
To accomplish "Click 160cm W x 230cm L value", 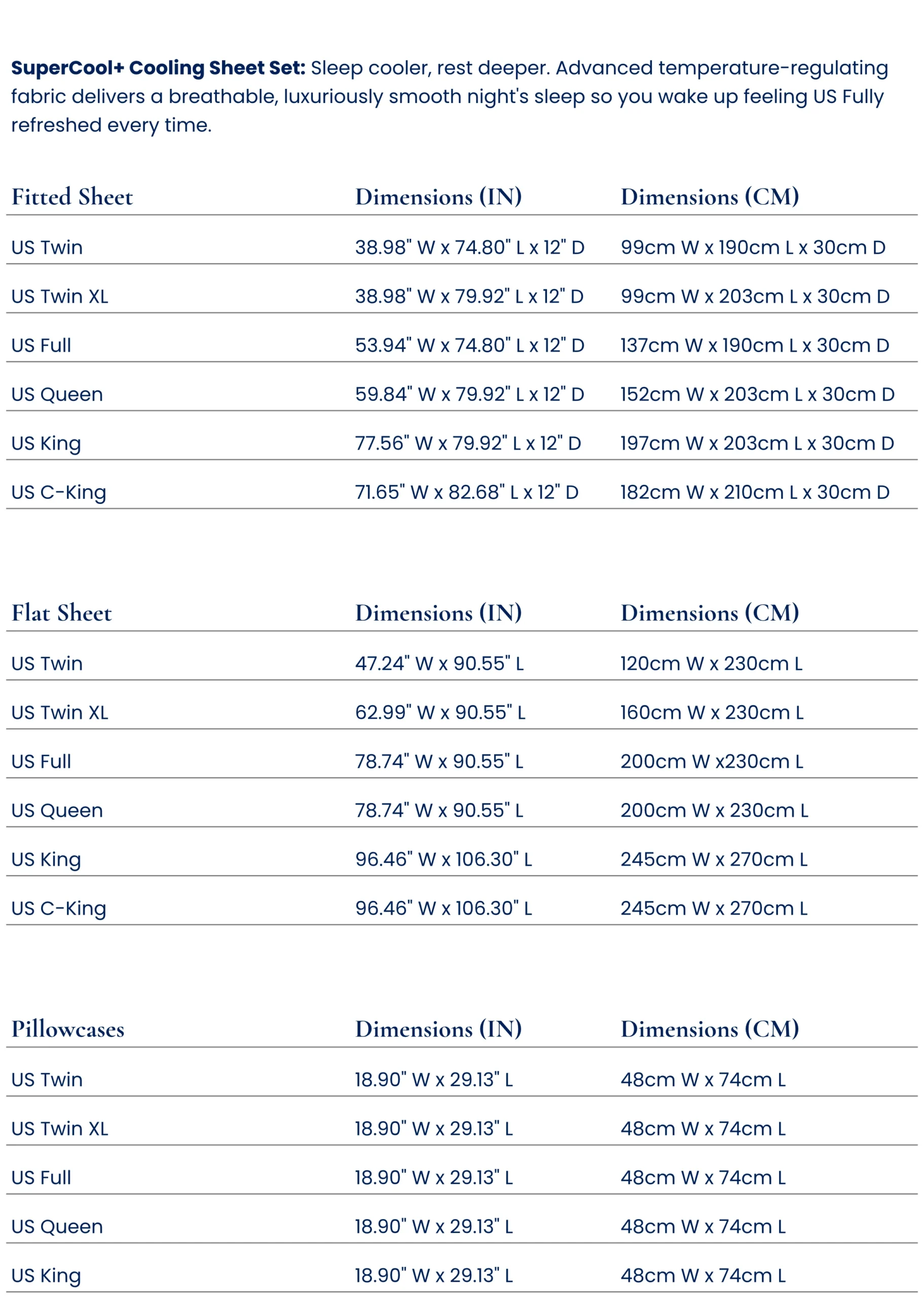I will (711, 712).
